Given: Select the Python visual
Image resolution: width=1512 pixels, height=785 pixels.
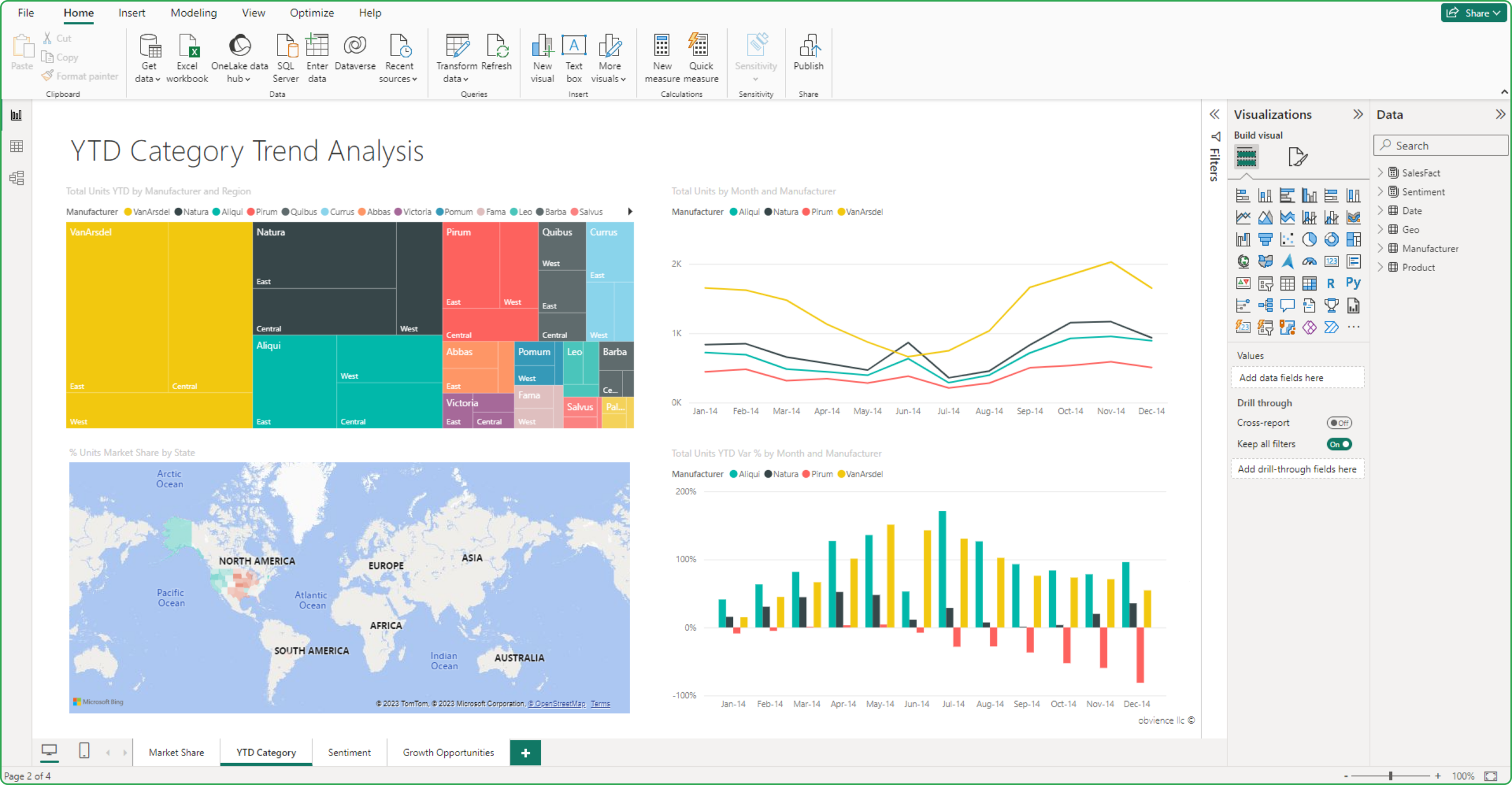Looking at the screenshot, I should [x=1353, y=283].
